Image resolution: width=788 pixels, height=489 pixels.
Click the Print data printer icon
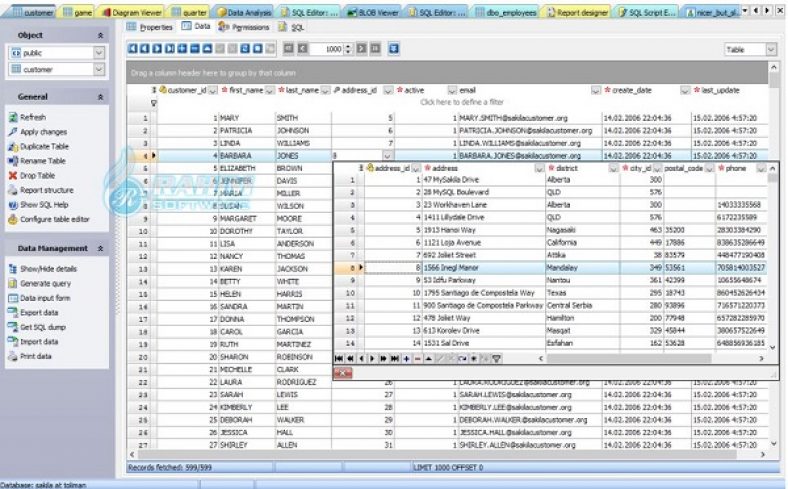click(13, 357)
